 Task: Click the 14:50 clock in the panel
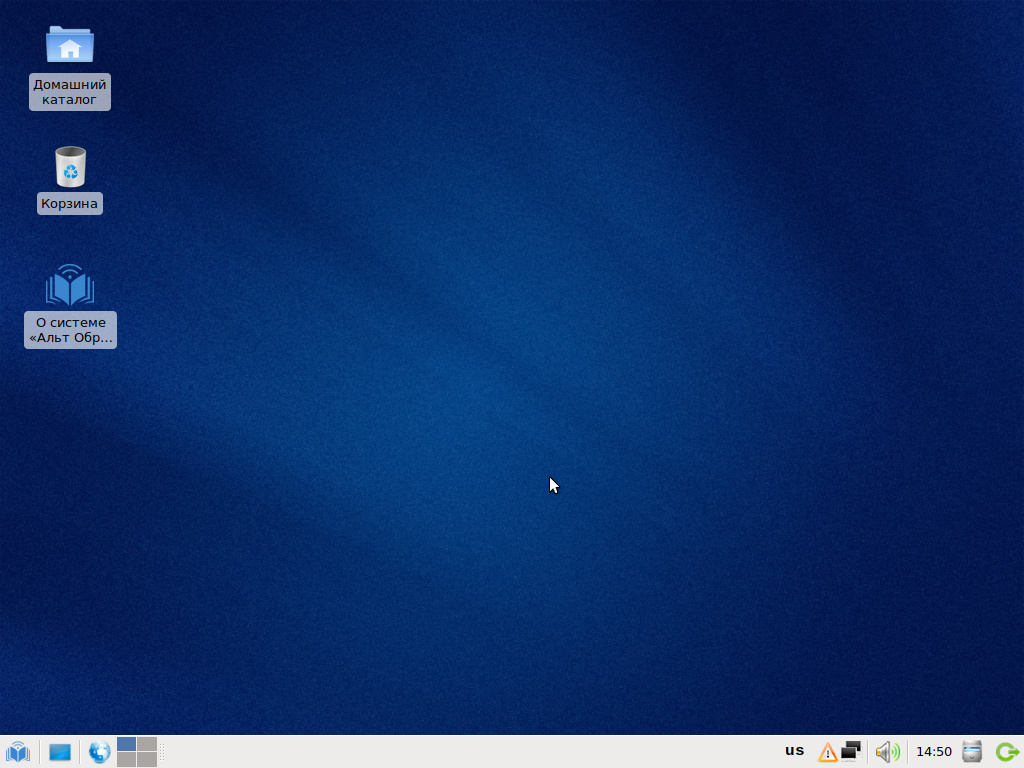click(934, 752)
